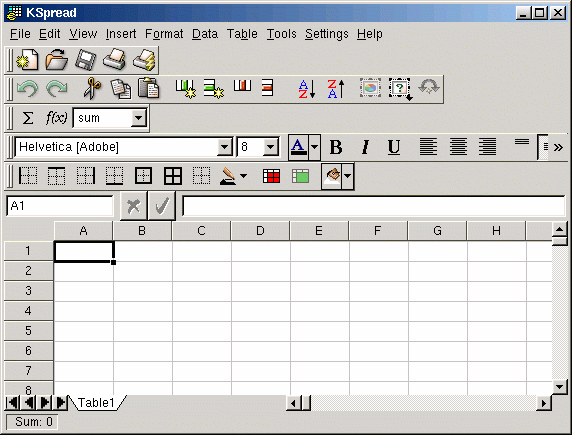Image resolution: width=572 pixels, height=435 pixels.
Task: Click the scissors Cut icon
Action: (92, 88)
